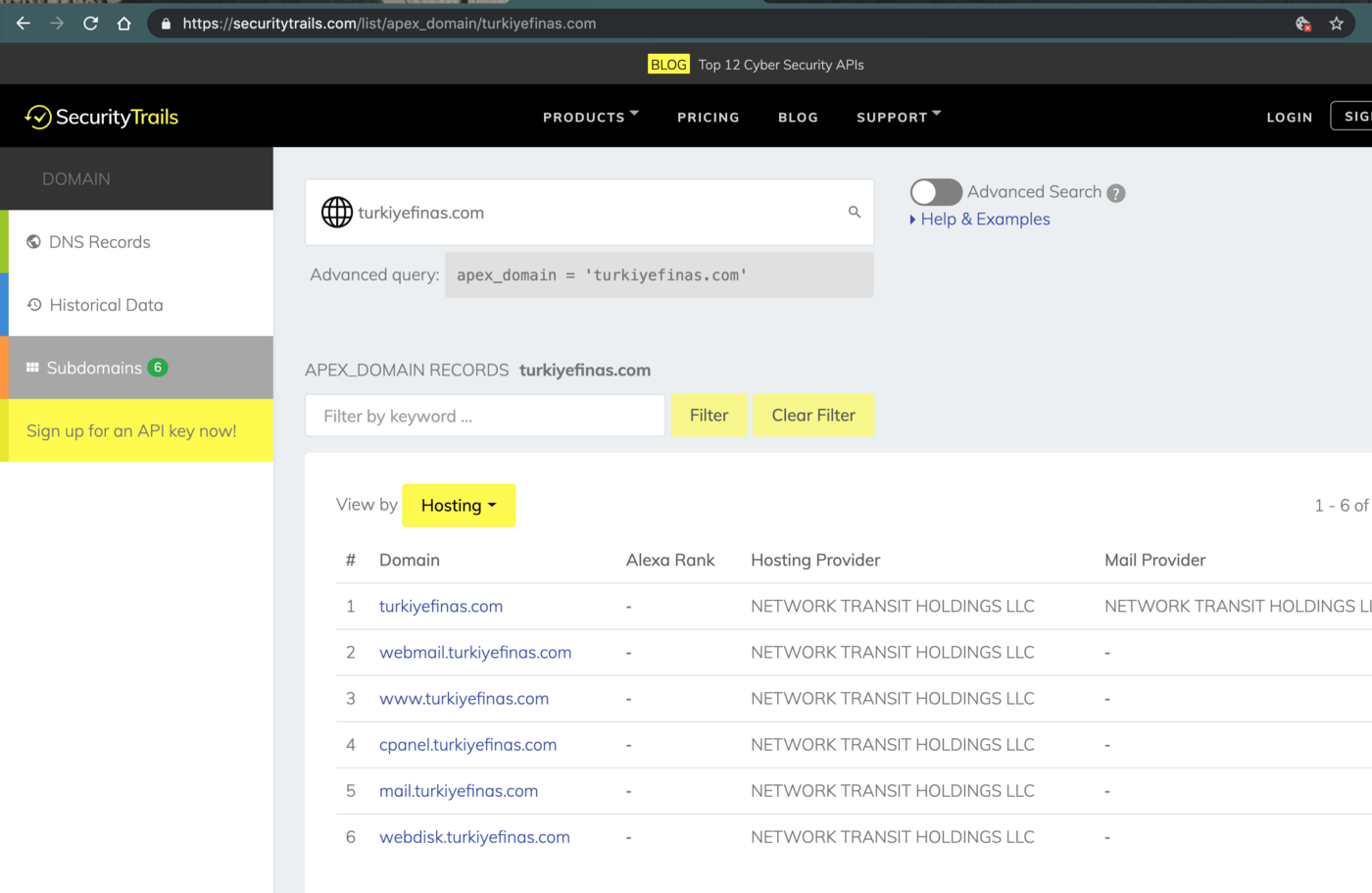Screen dimensions: 1372x893
Task: Open www.turkiyefinas.com link
Action: point(464,698)
